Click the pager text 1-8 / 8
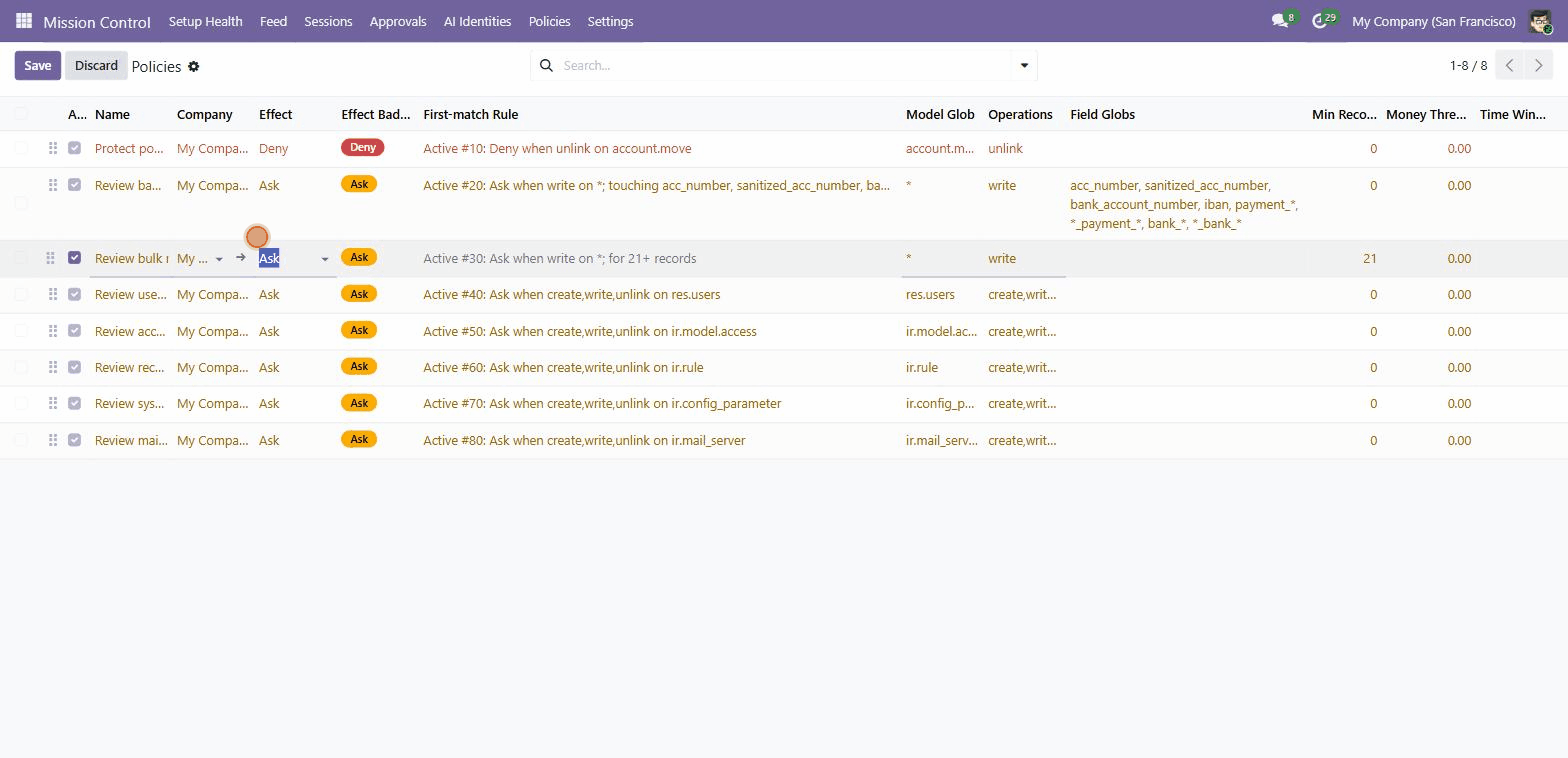 1468,65
